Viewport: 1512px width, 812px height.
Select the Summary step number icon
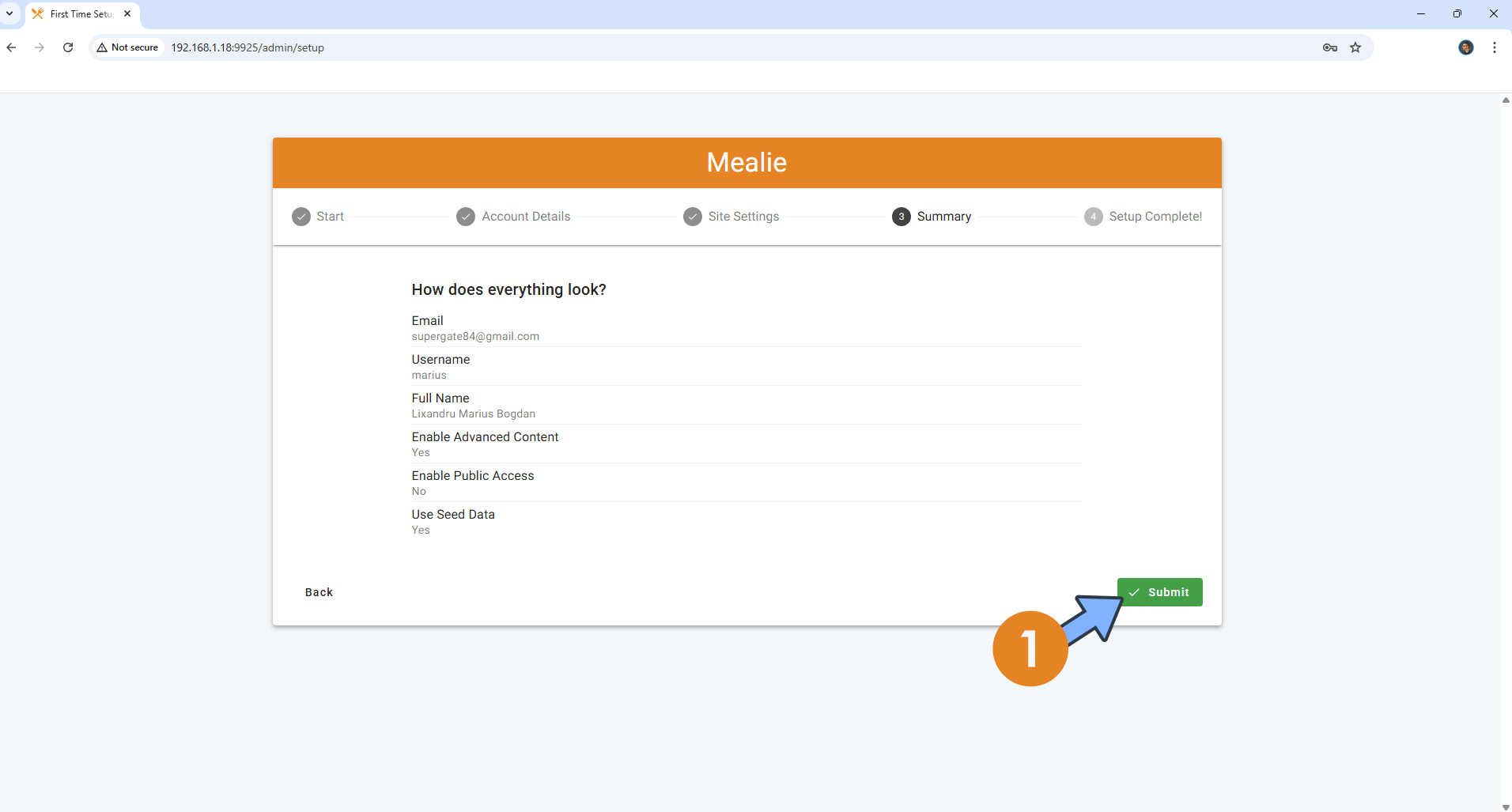901,217
